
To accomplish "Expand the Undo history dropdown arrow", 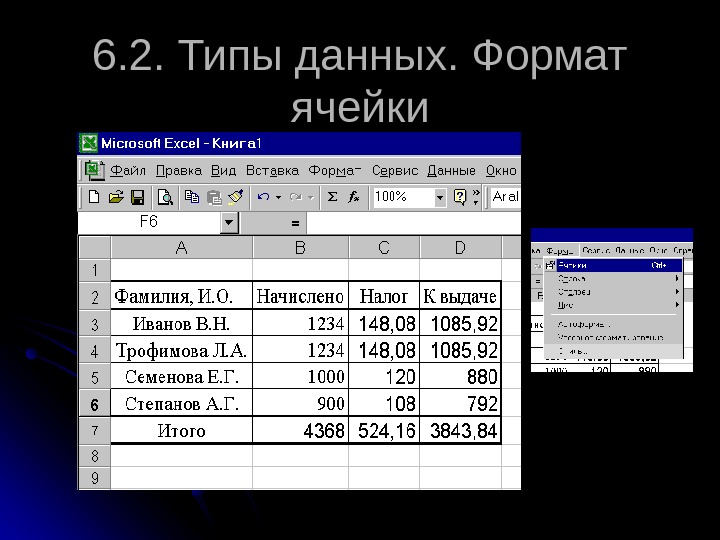I will coord(278,197).
